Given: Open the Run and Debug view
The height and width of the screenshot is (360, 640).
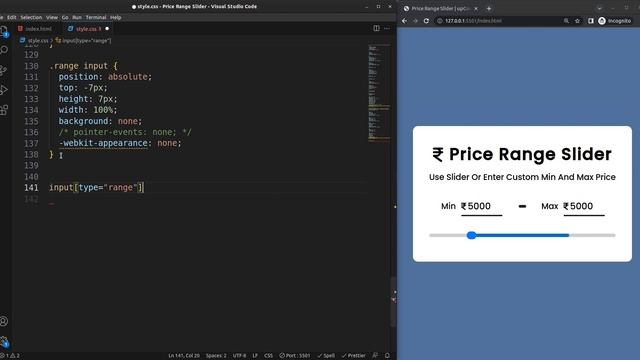Looking at the screenshot, I should pos(4,90).
